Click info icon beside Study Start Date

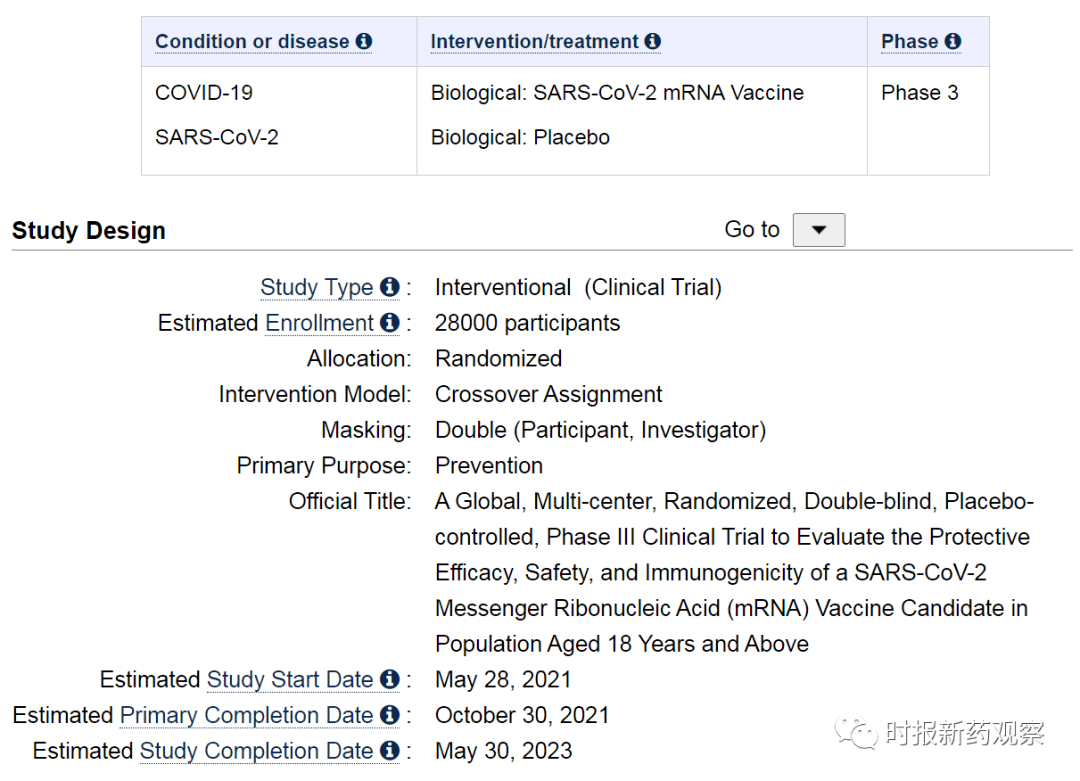click(x=390, y=679)
